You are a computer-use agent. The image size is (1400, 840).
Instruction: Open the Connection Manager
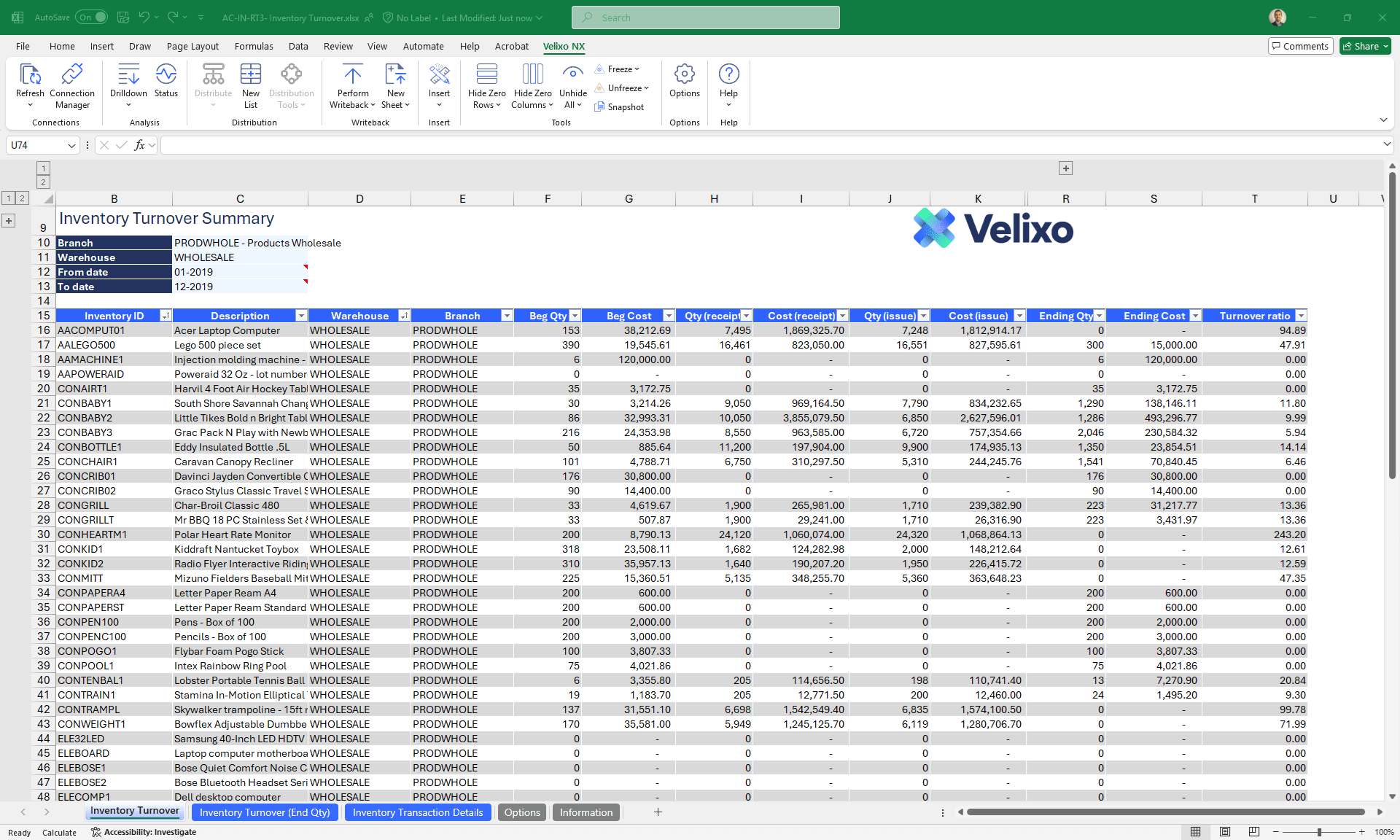(71, 74)
